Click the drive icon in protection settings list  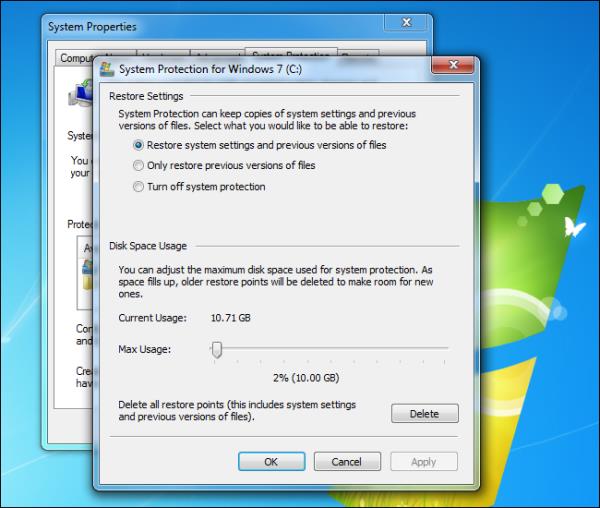[x=88, y=272]
